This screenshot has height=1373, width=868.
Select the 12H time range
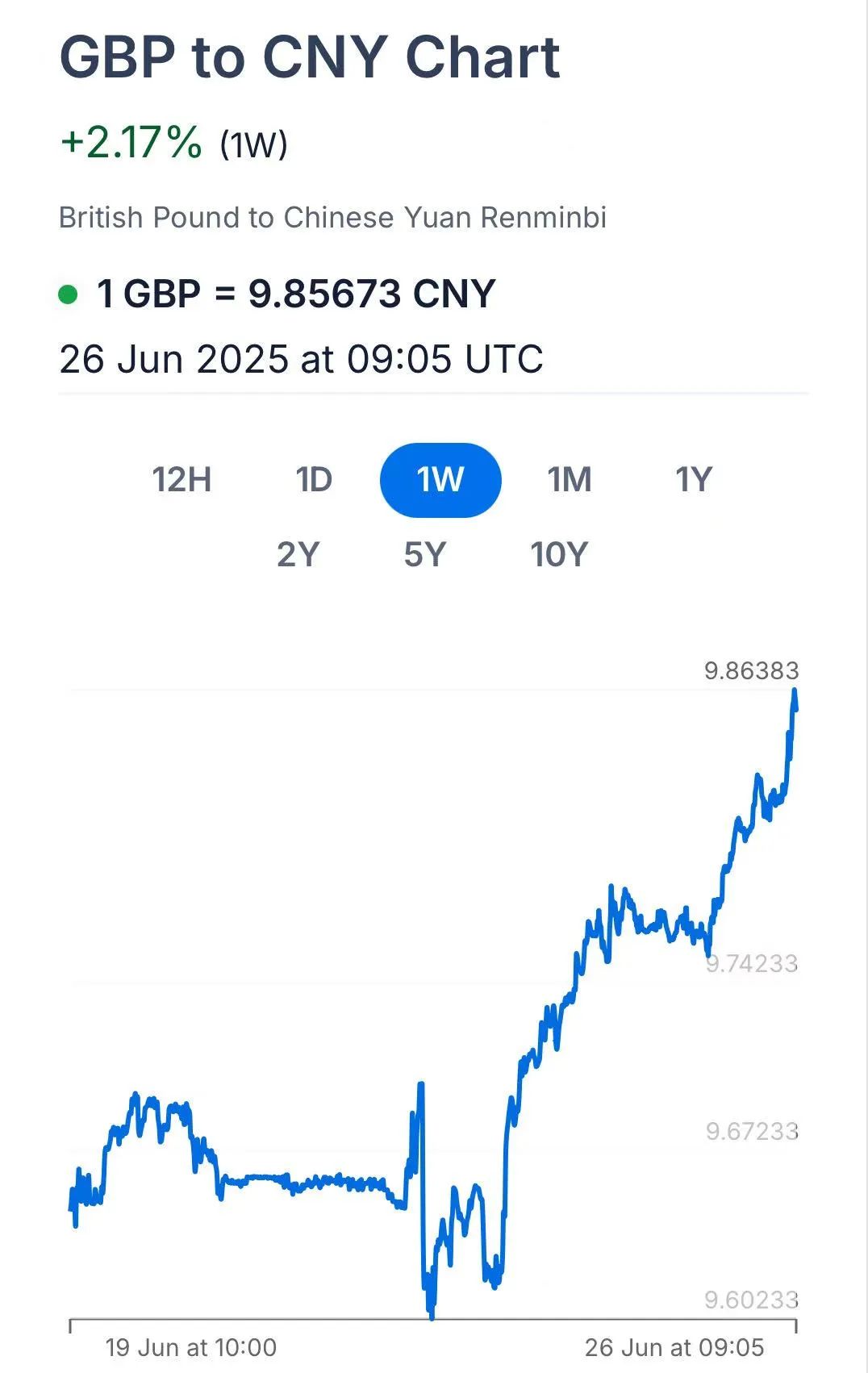(x=182, y=480)
